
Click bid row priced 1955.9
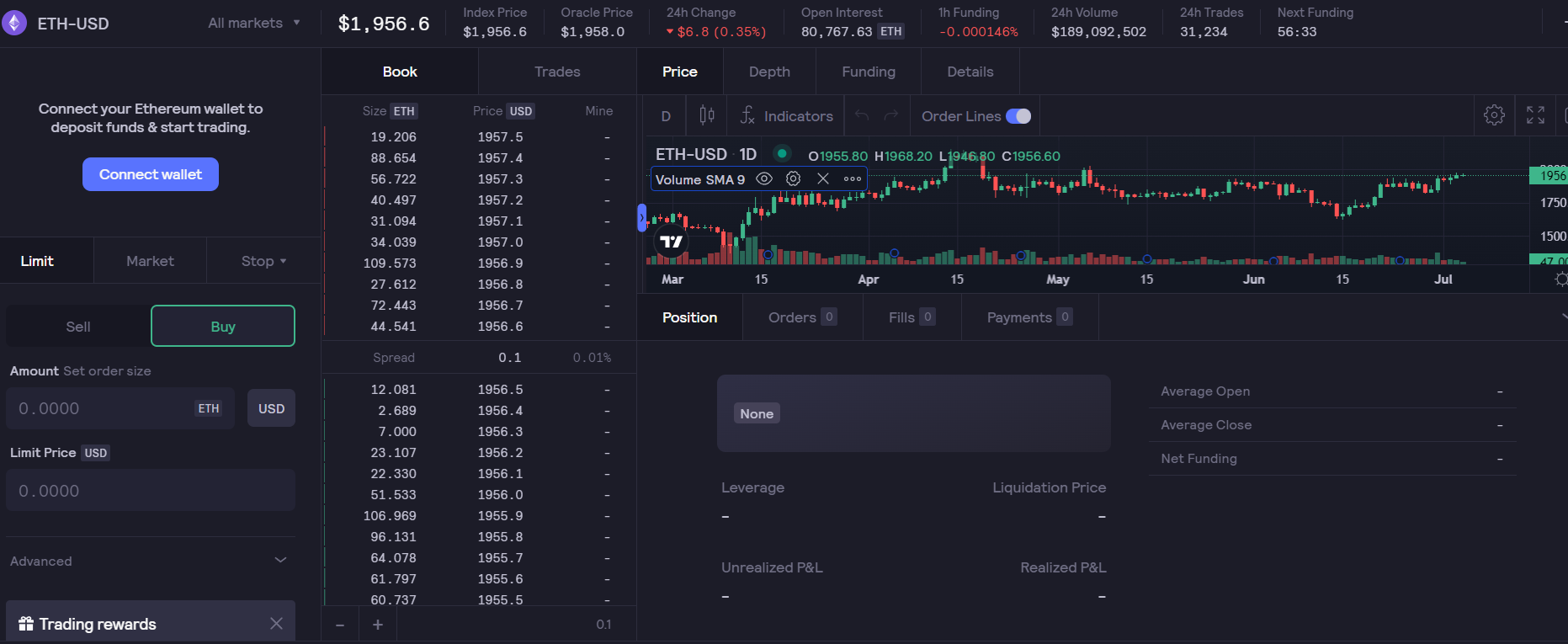coord(480,515)
